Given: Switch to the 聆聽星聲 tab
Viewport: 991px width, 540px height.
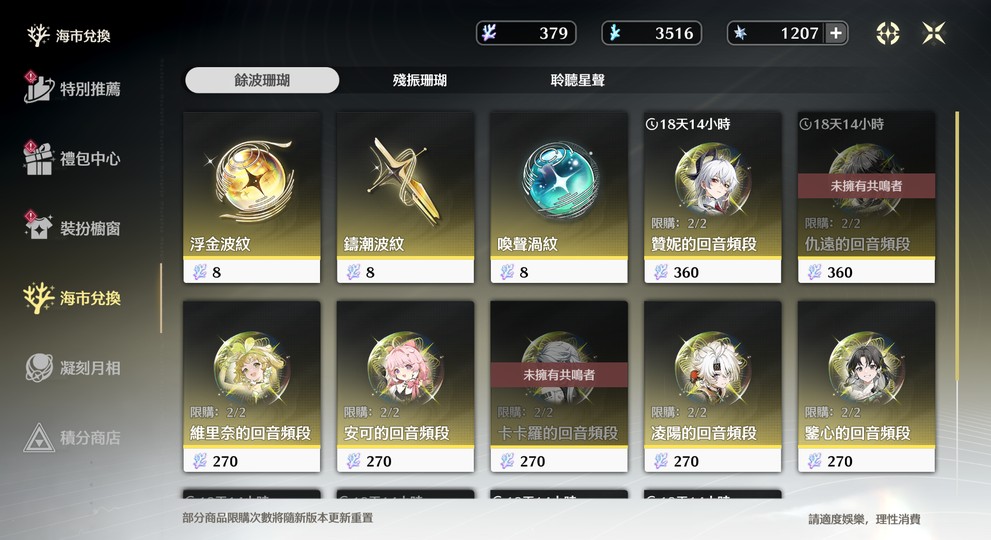Looking at the screenshot, I should [x=577, y=80].
